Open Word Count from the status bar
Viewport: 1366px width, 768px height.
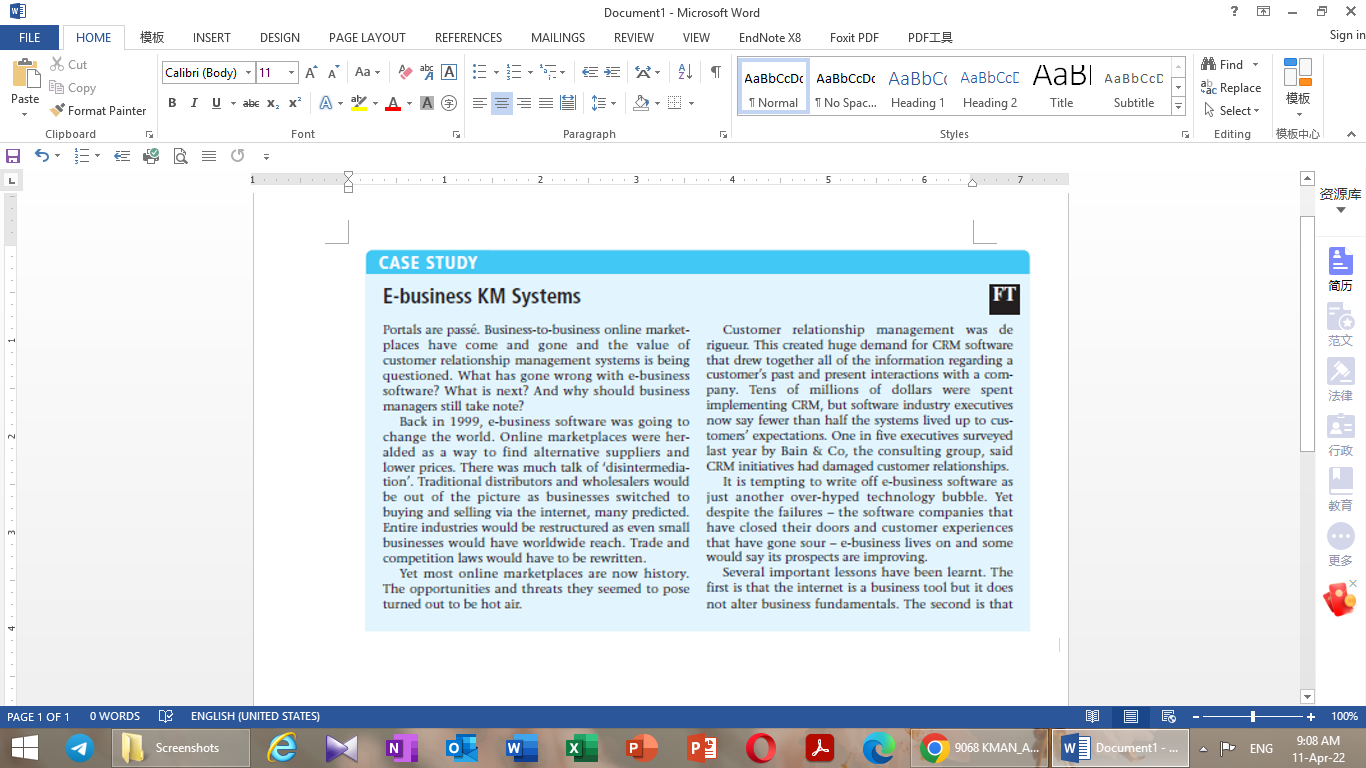point(115,716)
